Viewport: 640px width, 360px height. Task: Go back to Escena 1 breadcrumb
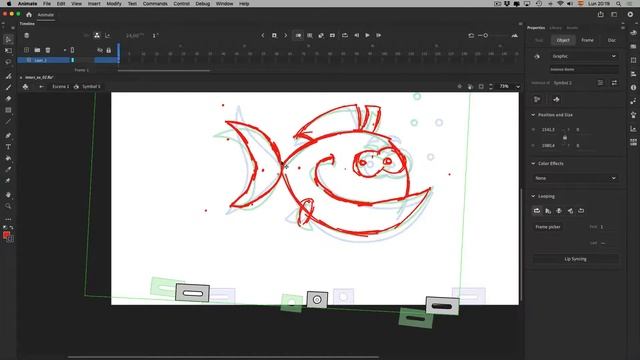[60, 87]
